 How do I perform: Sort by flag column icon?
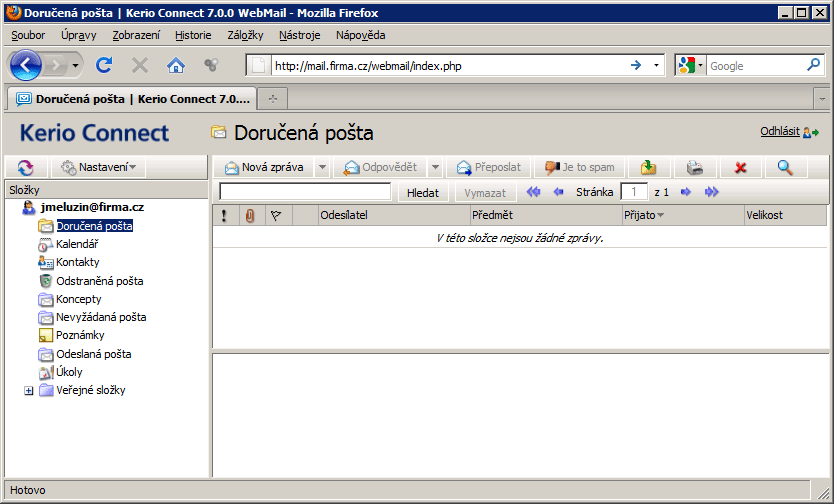coord(276,215)
